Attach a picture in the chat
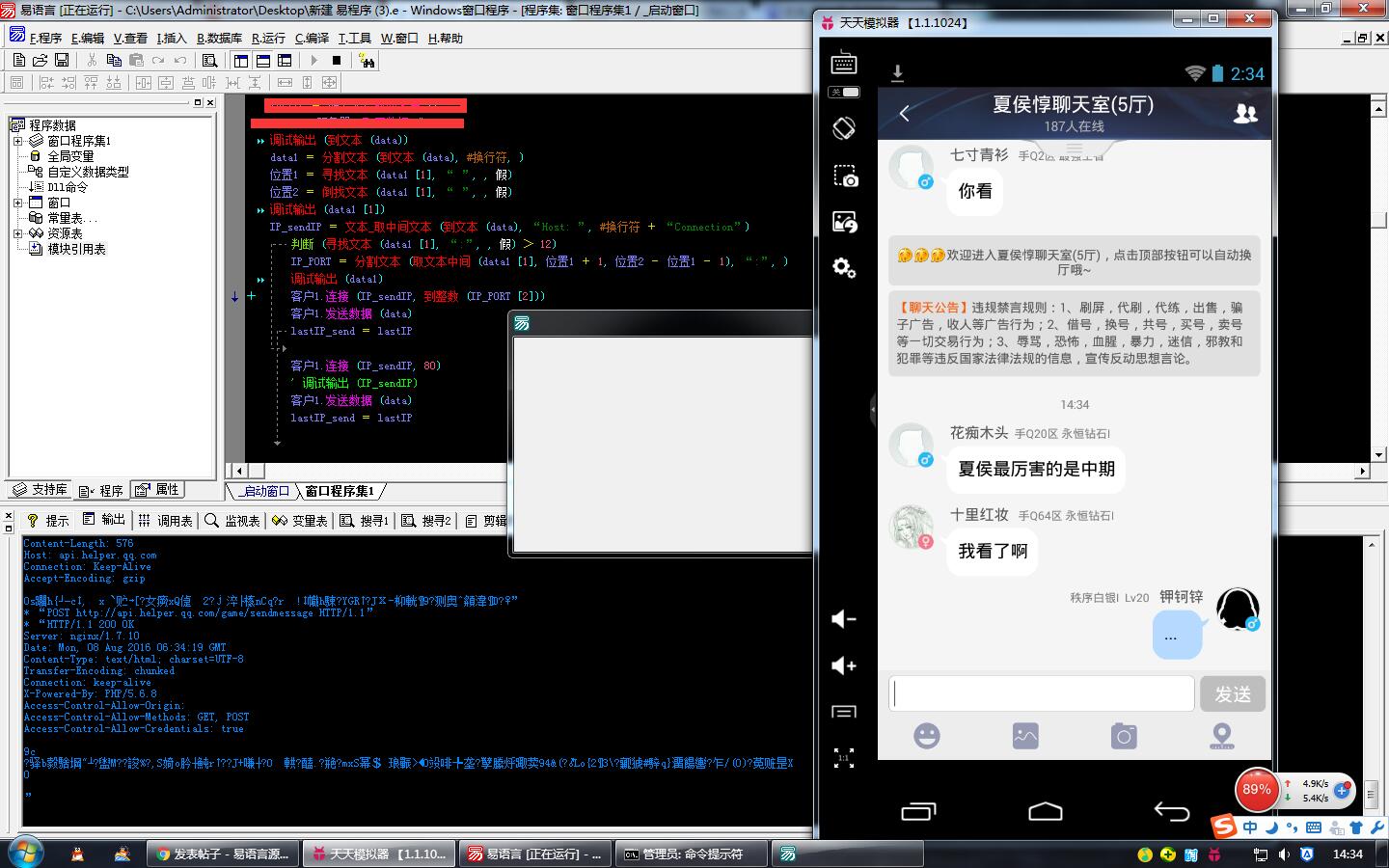The image size is (1389, 868). pyautogui.click(x=1025, y=736)
